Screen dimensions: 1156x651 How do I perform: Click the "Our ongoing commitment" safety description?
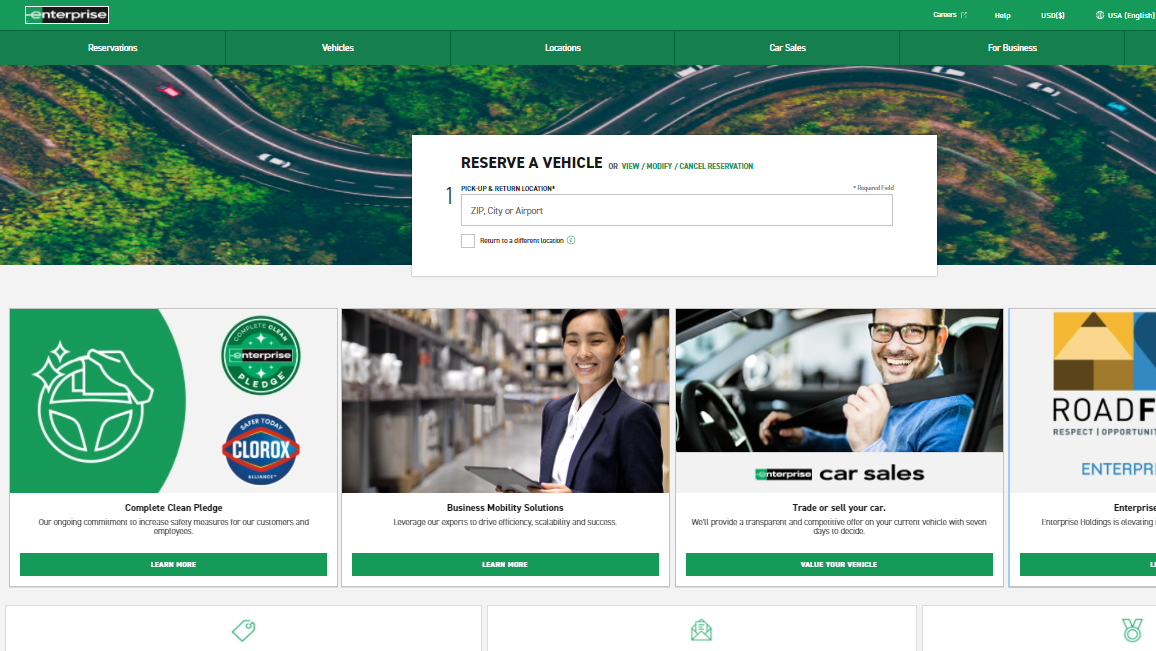pos(173,526)
